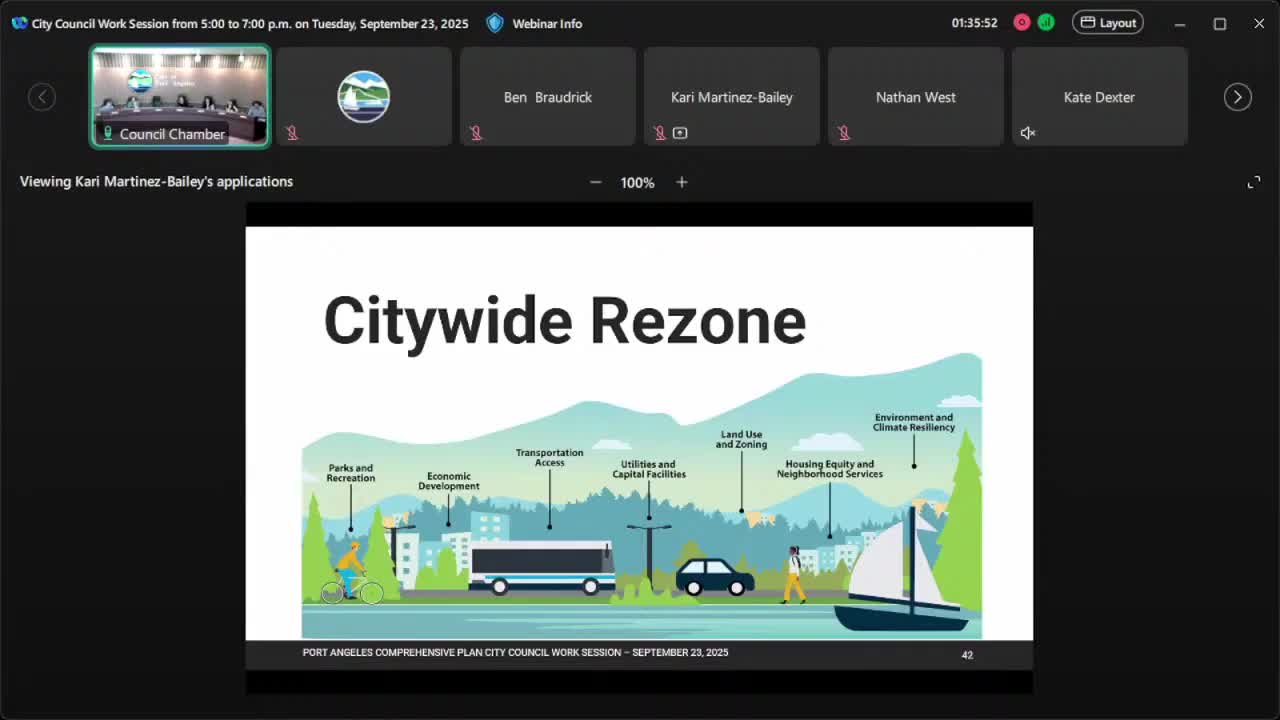Open the Webinar Info panel
The image size is (1280, 720).
tap(547, 23)
